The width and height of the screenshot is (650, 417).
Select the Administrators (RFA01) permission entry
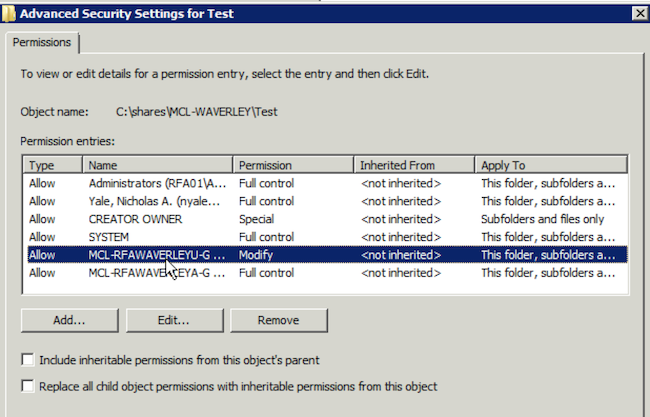click(327, 183)
